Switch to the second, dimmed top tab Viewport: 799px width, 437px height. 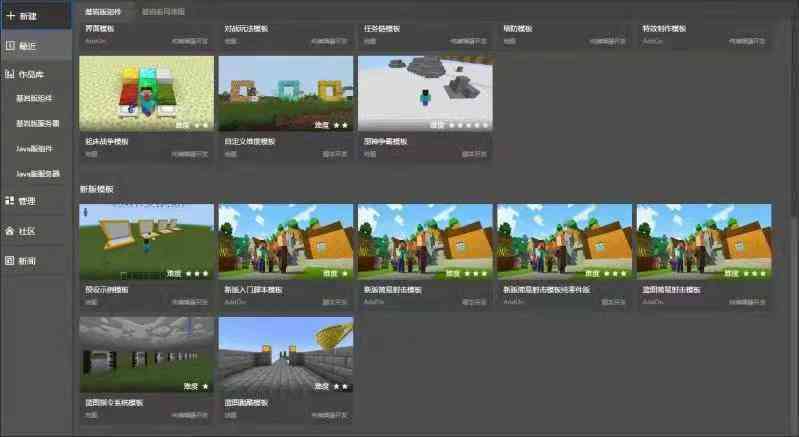pos(163,12)
